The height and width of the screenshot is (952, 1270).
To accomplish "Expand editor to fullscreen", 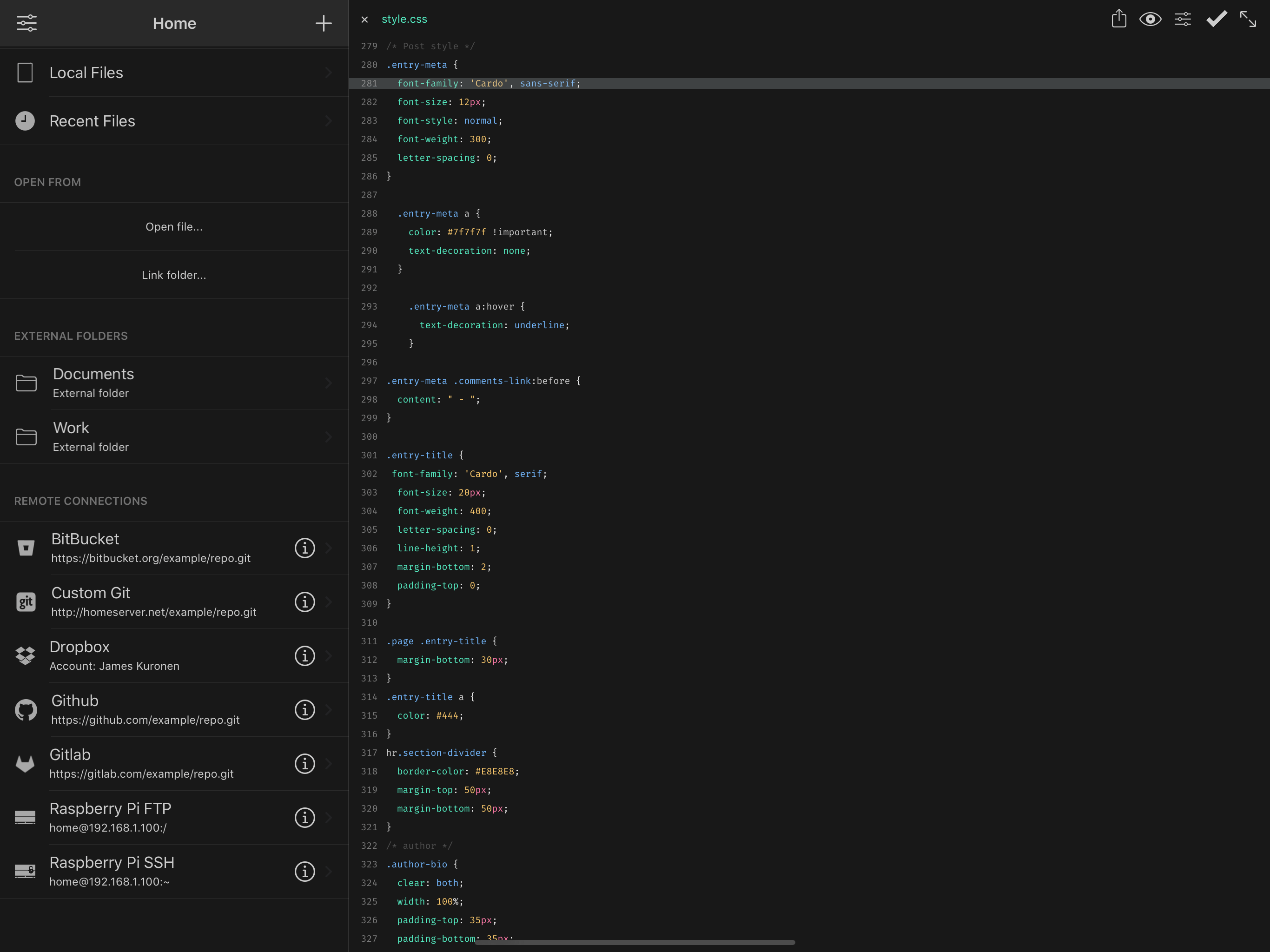I will (x=1248, y=19).
